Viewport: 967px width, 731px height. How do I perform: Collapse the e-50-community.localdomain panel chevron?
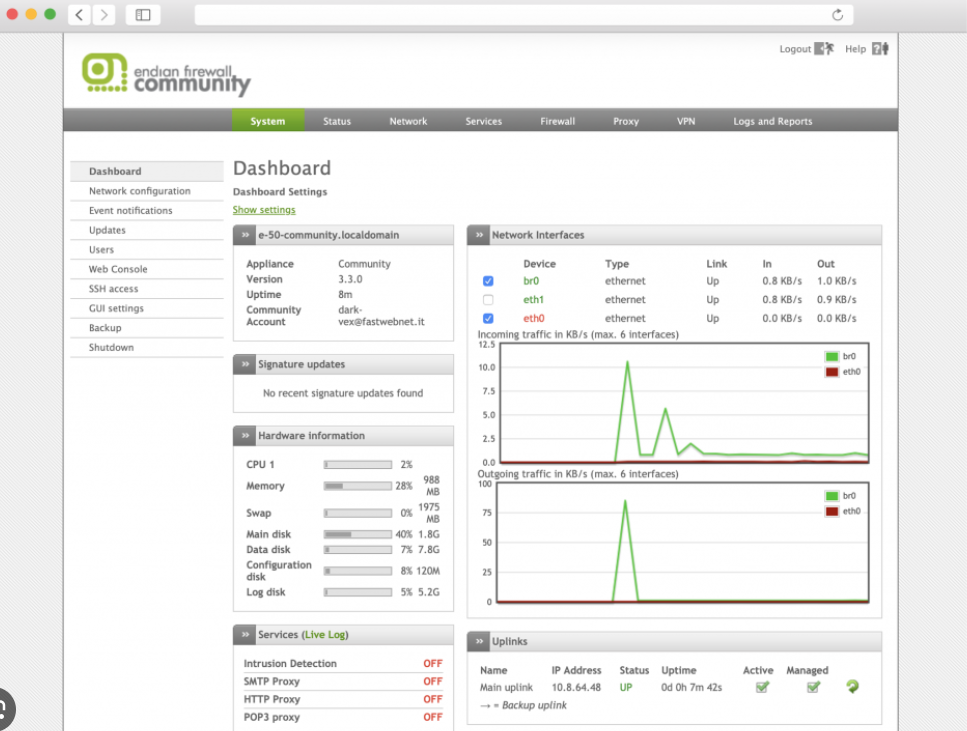coord(244,234)
